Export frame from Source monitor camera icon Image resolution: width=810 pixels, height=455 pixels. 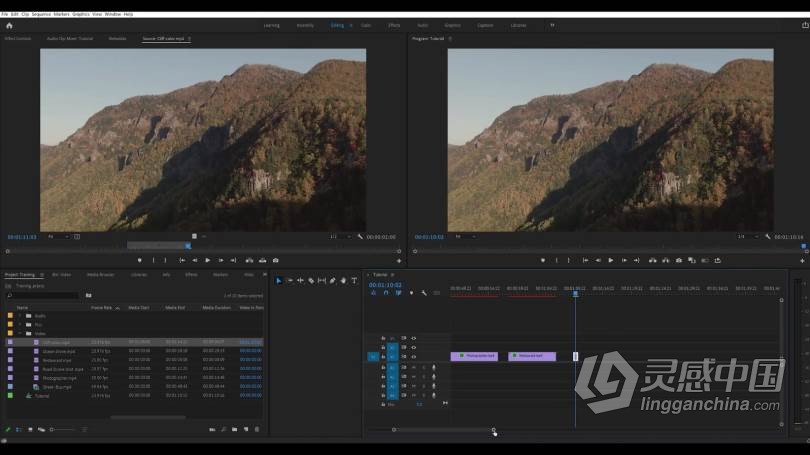point(276,261)
